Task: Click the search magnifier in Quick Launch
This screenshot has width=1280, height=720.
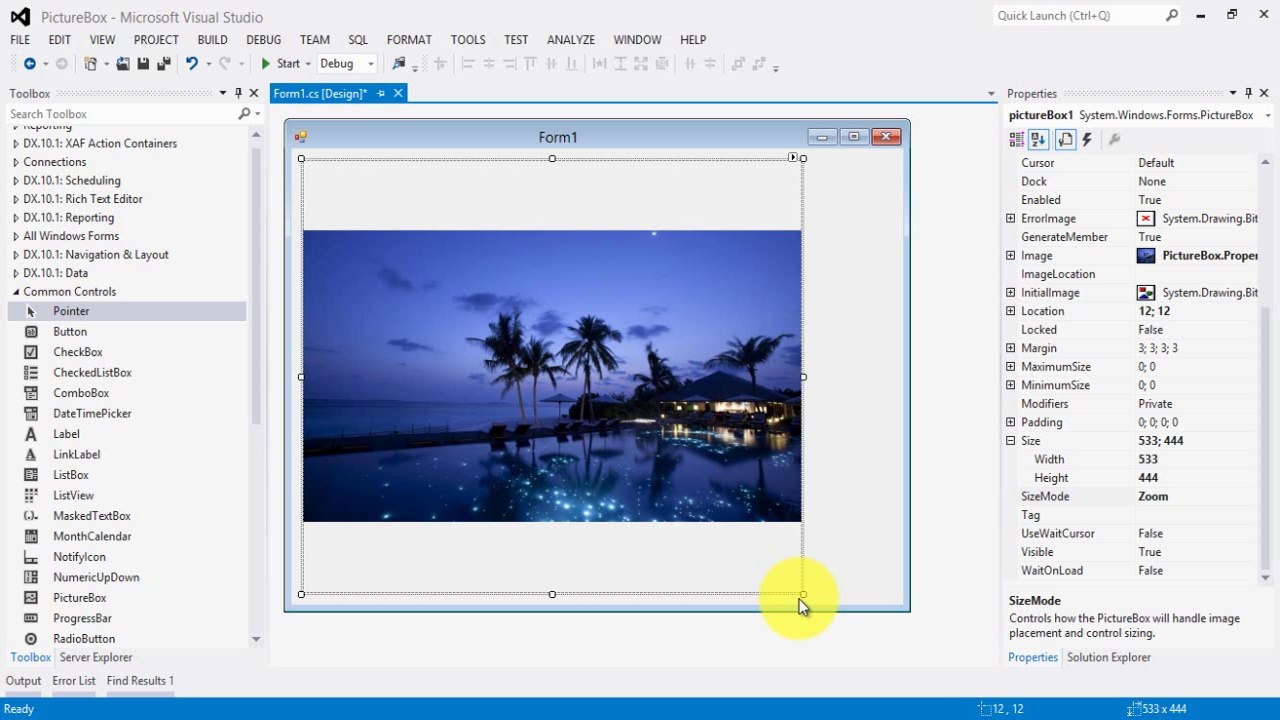Action: 1172,15
